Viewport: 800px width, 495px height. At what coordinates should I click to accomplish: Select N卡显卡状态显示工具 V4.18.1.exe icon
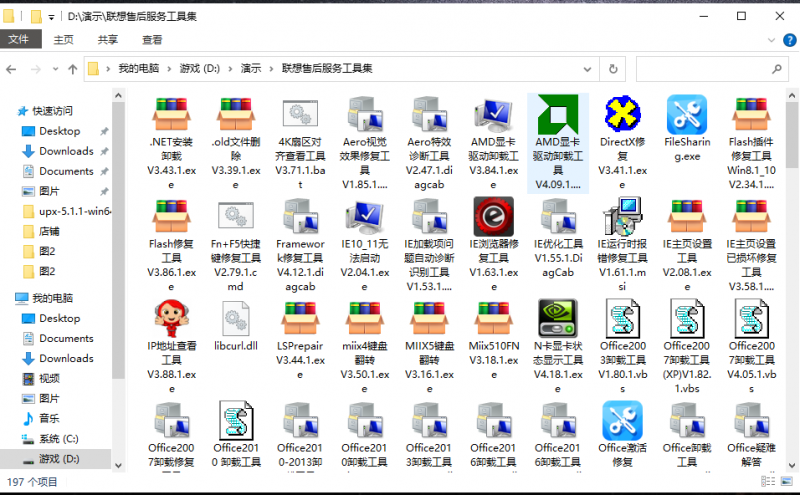tap(558, 318)
